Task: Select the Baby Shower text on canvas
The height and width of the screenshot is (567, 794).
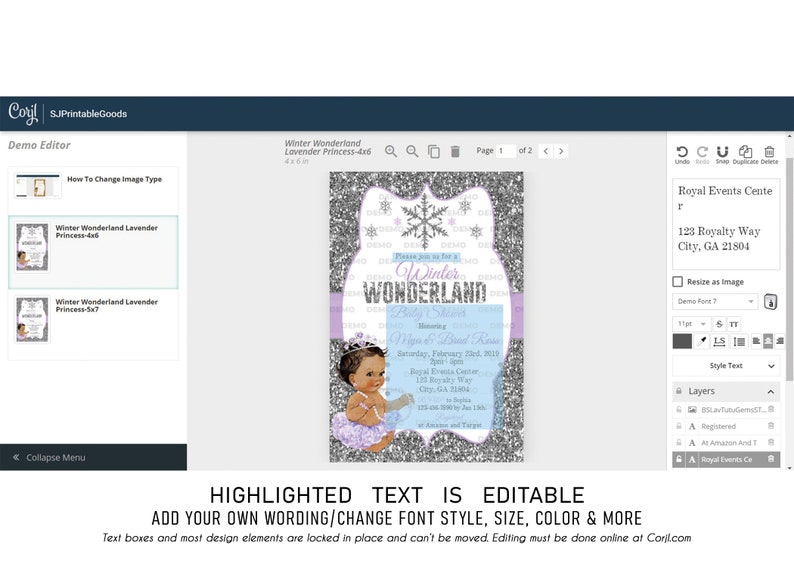Action: point(428,312)
